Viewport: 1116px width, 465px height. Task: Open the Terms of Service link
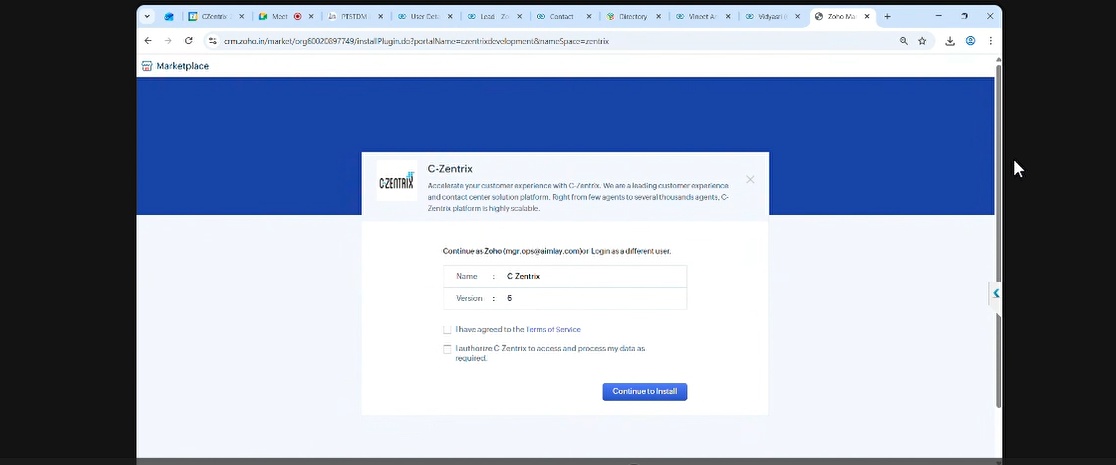tap(553, 329)
